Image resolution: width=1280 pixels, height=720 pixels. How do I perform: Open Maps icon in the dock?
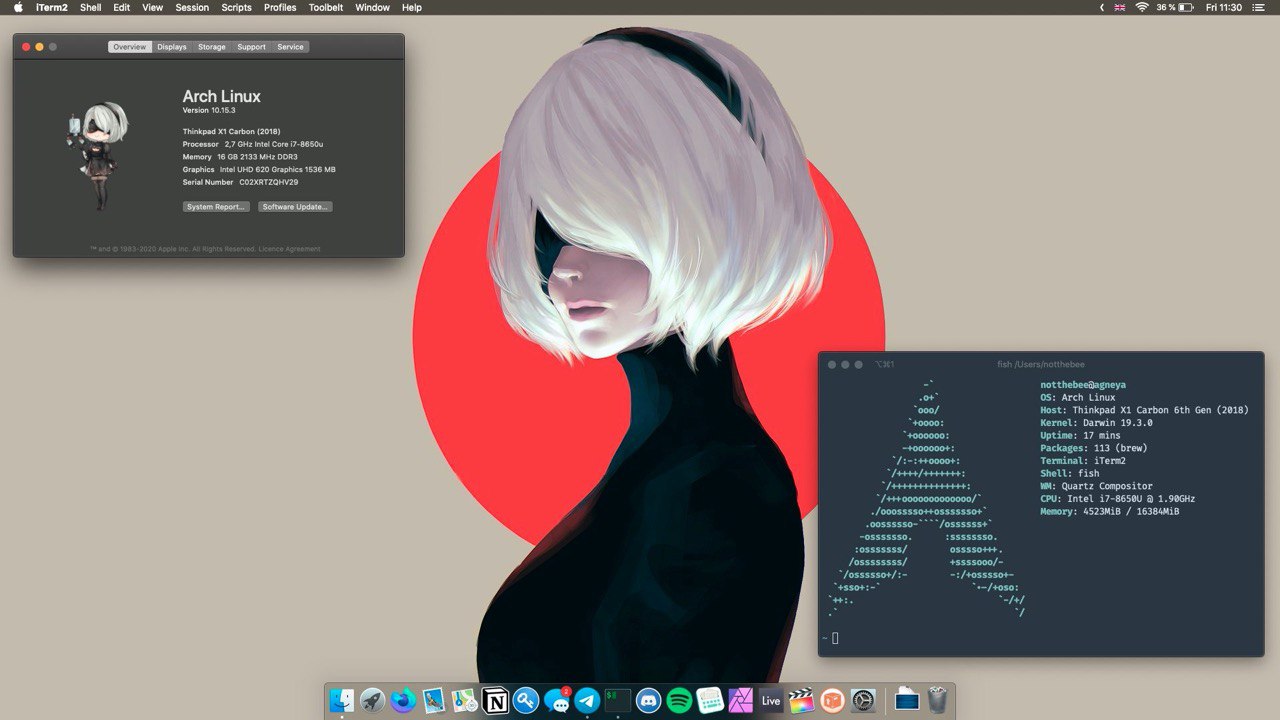(x=464, y=701)
